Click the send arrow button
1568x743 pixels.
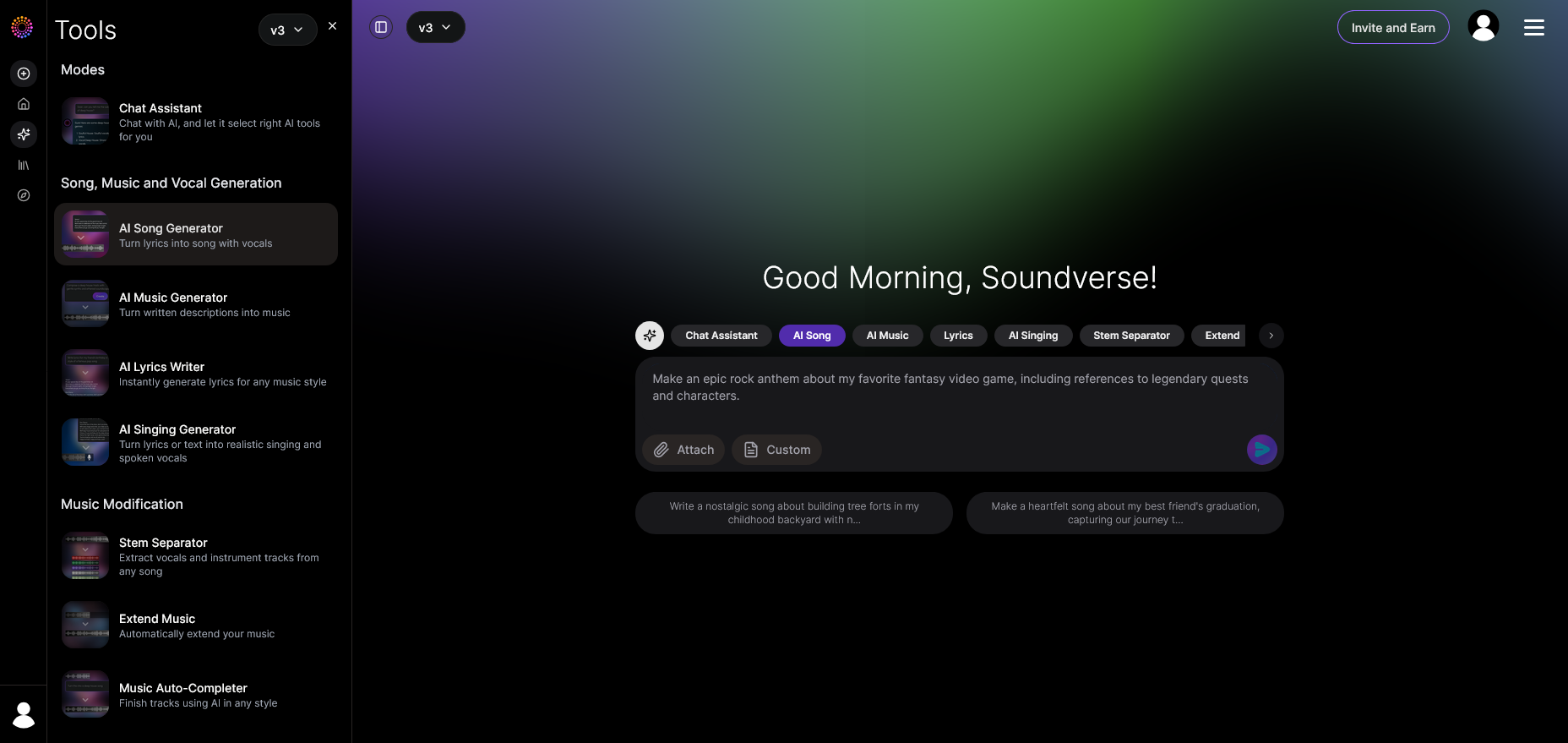(1261, 450)
